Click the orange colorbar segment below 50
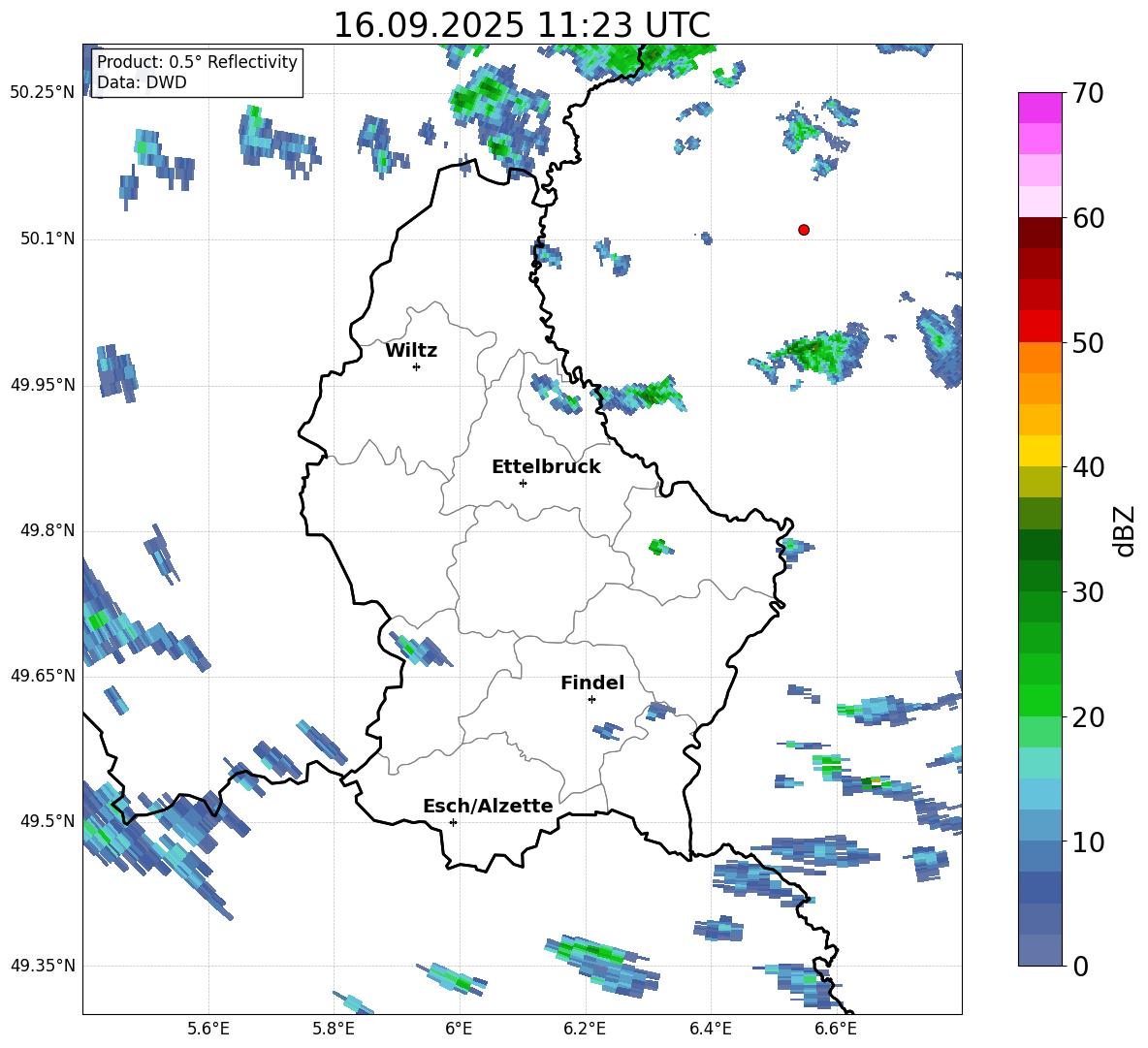 click(x=1039, y=357)
